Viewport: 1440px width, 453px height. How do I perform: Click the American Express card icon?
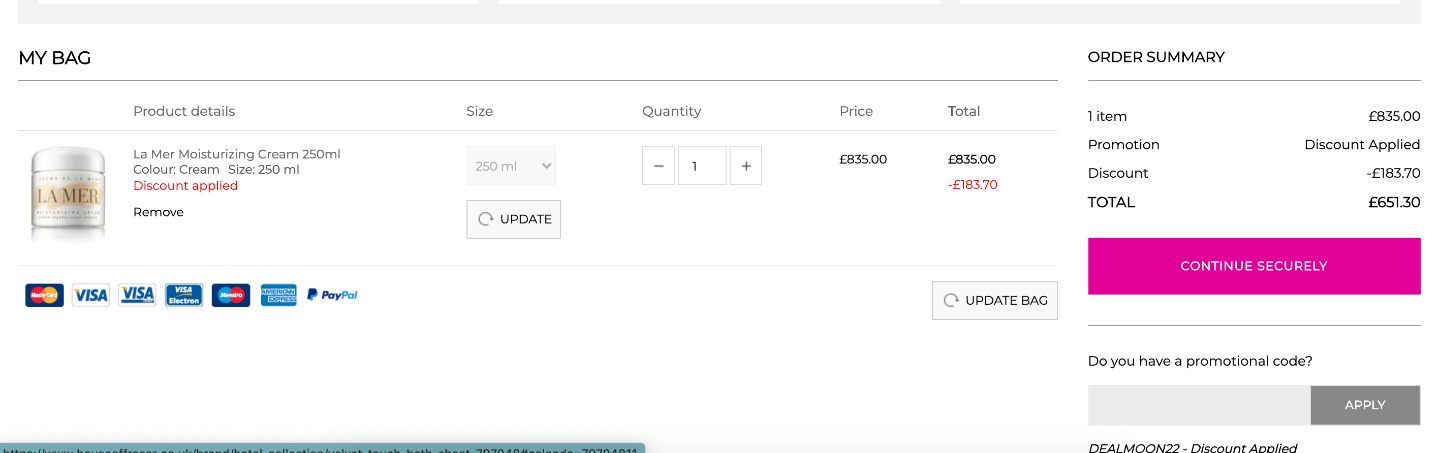278,295
